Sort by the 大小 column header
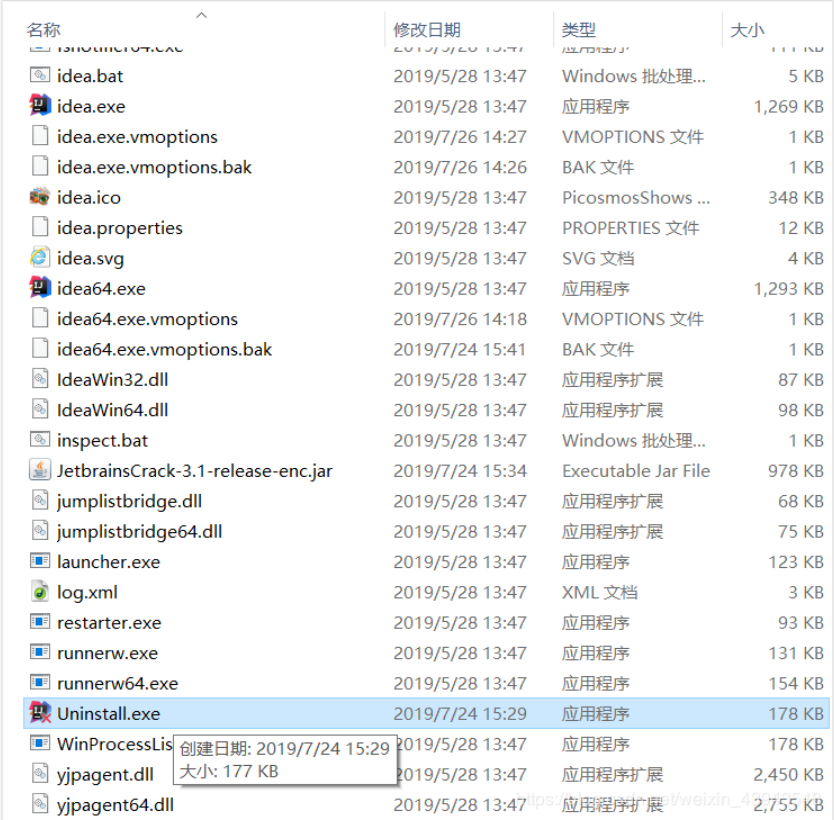Screen dimensions: 834x820 point(747,30)
